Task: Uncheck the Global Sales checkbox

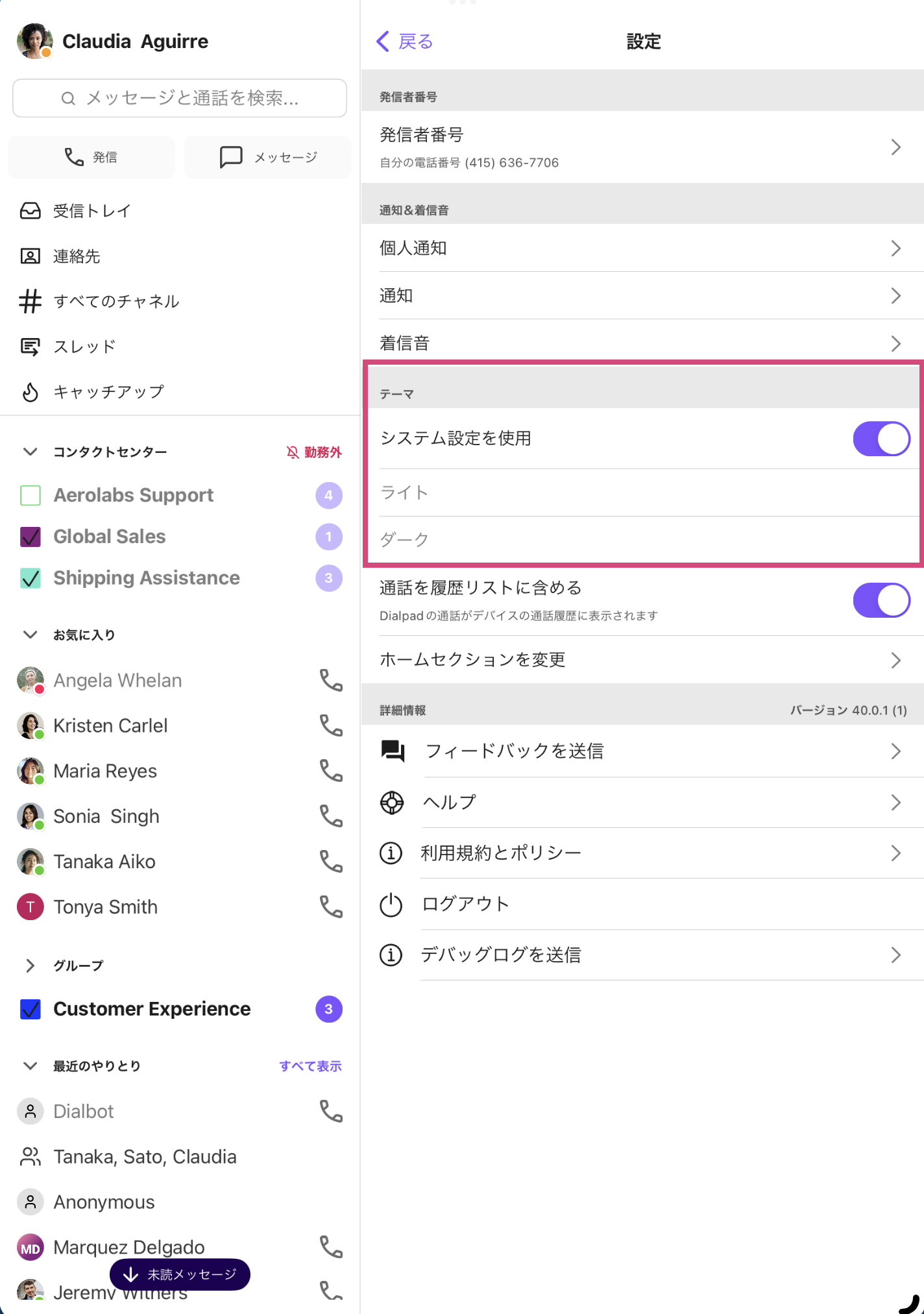Action: (30, 537)
